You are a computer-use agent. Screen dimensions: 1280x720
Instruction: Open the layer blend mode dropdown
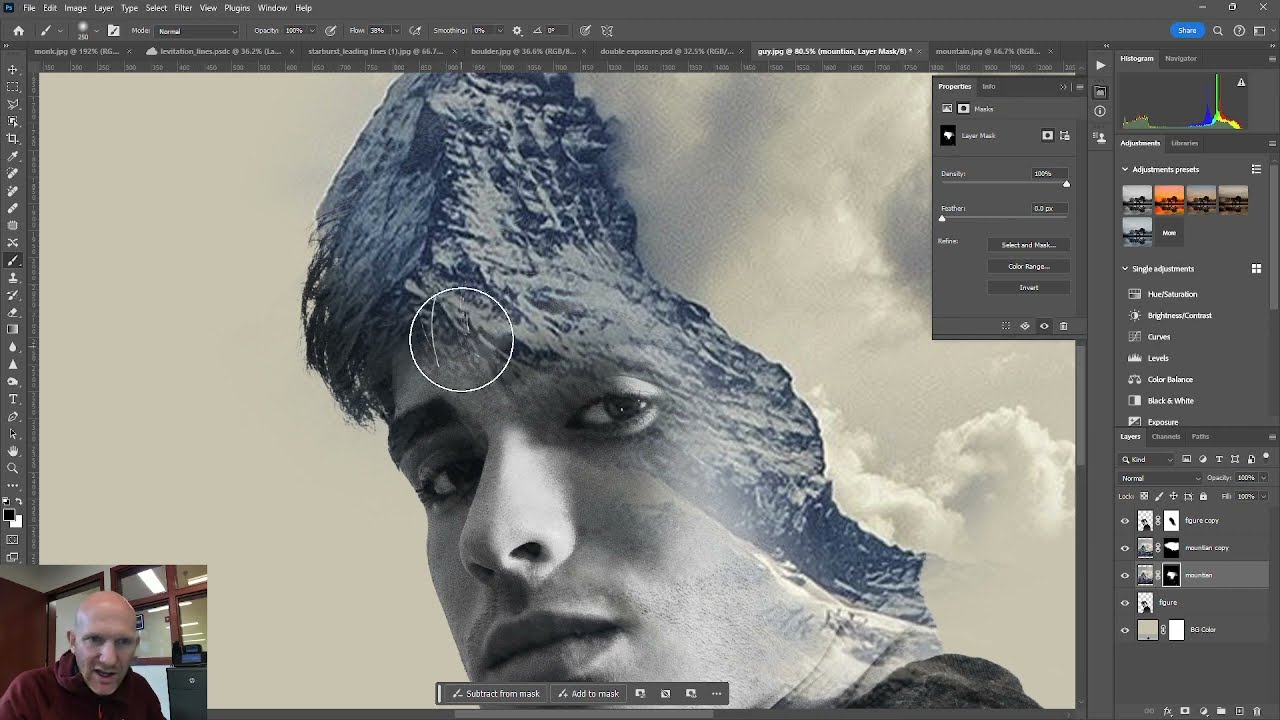click(x=1160, y=478)
